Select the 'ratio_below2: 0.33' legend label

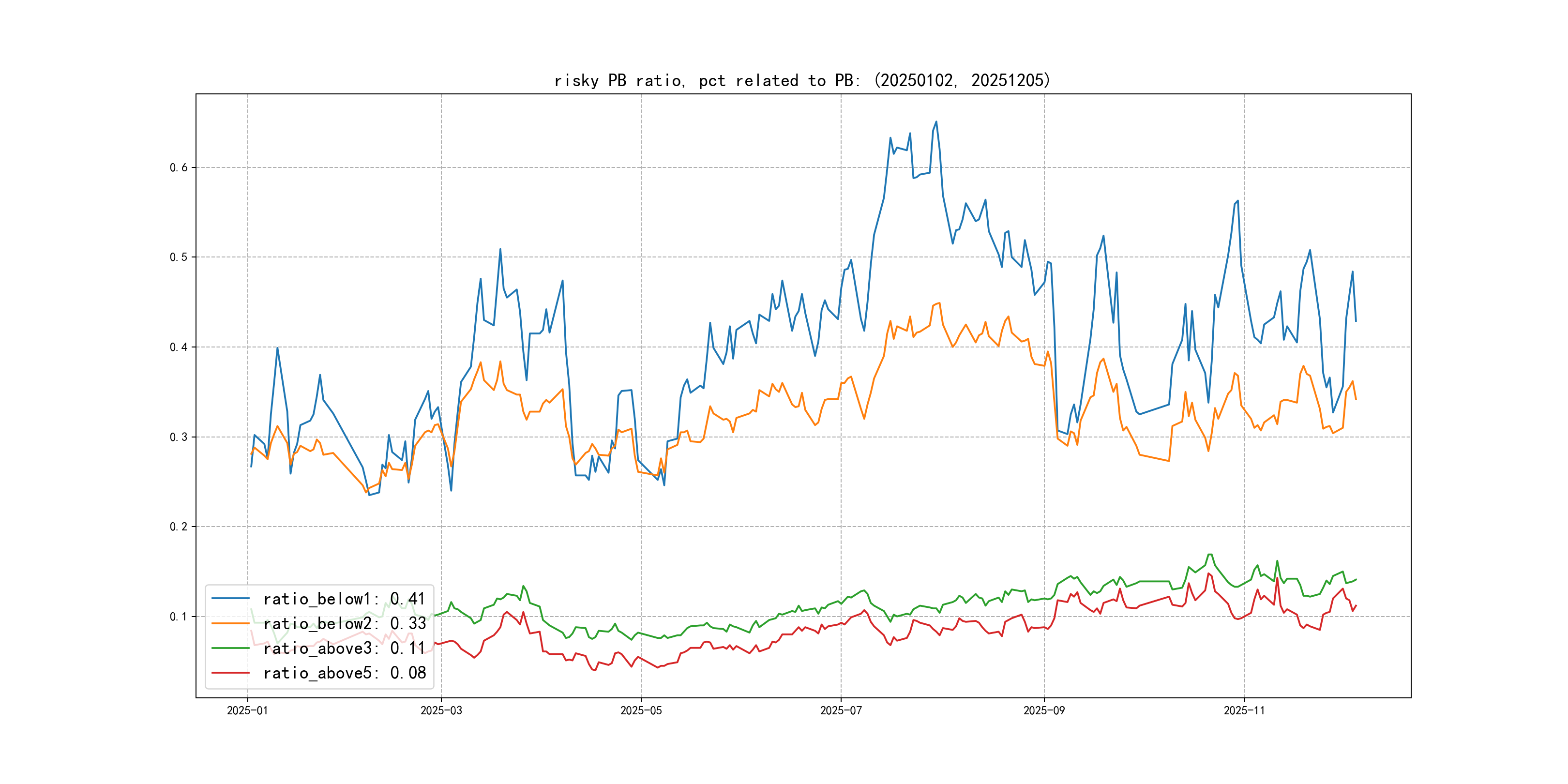click(x=344, y=623)
